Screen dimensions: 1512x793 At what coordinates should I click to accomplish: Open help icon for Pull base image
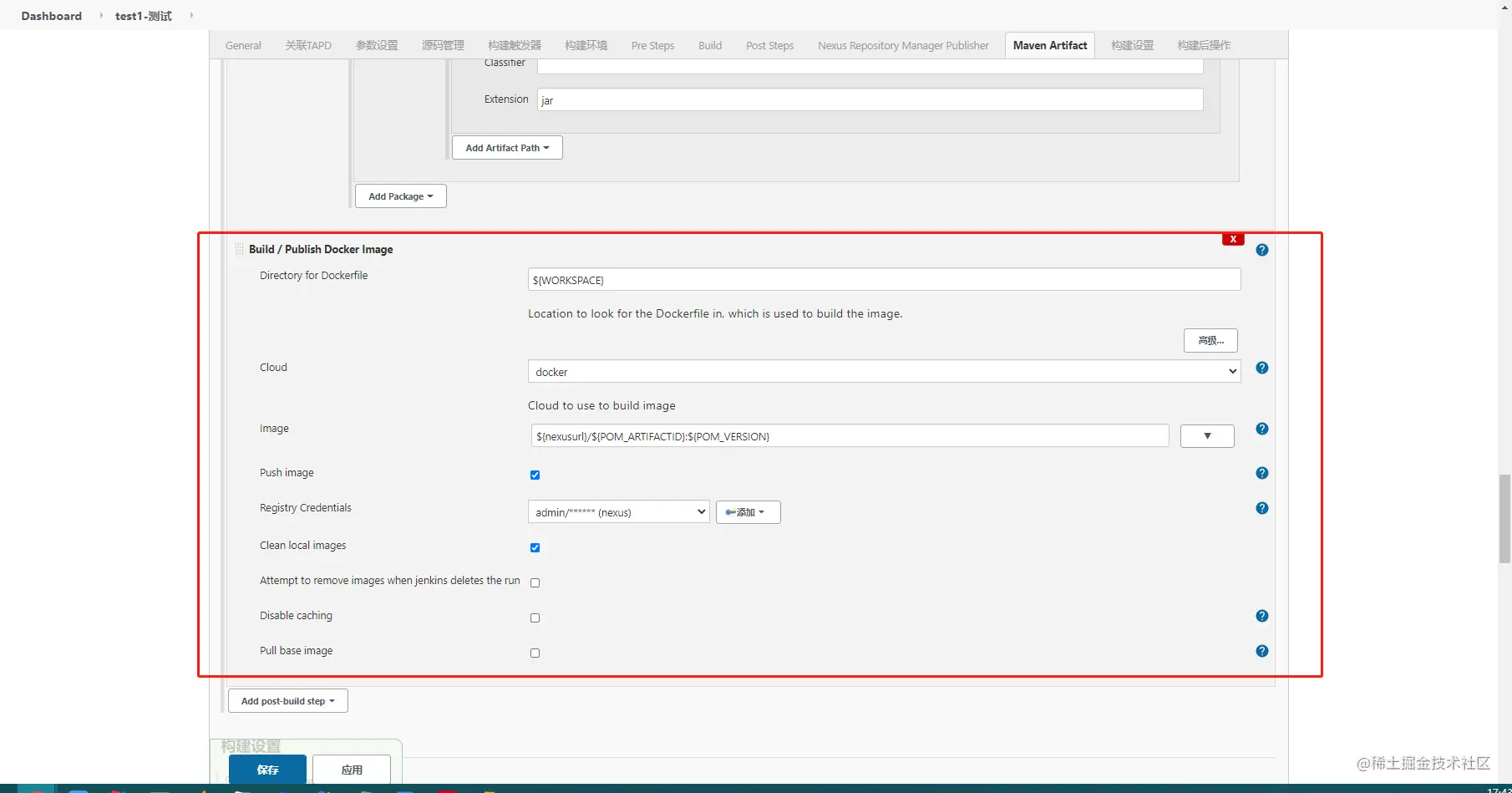1261,651
